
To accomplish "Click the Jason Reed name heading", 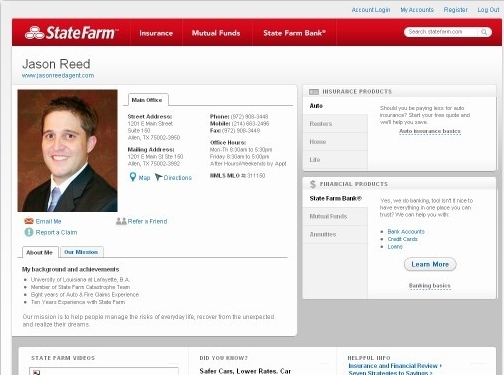I will pos(56,64).
